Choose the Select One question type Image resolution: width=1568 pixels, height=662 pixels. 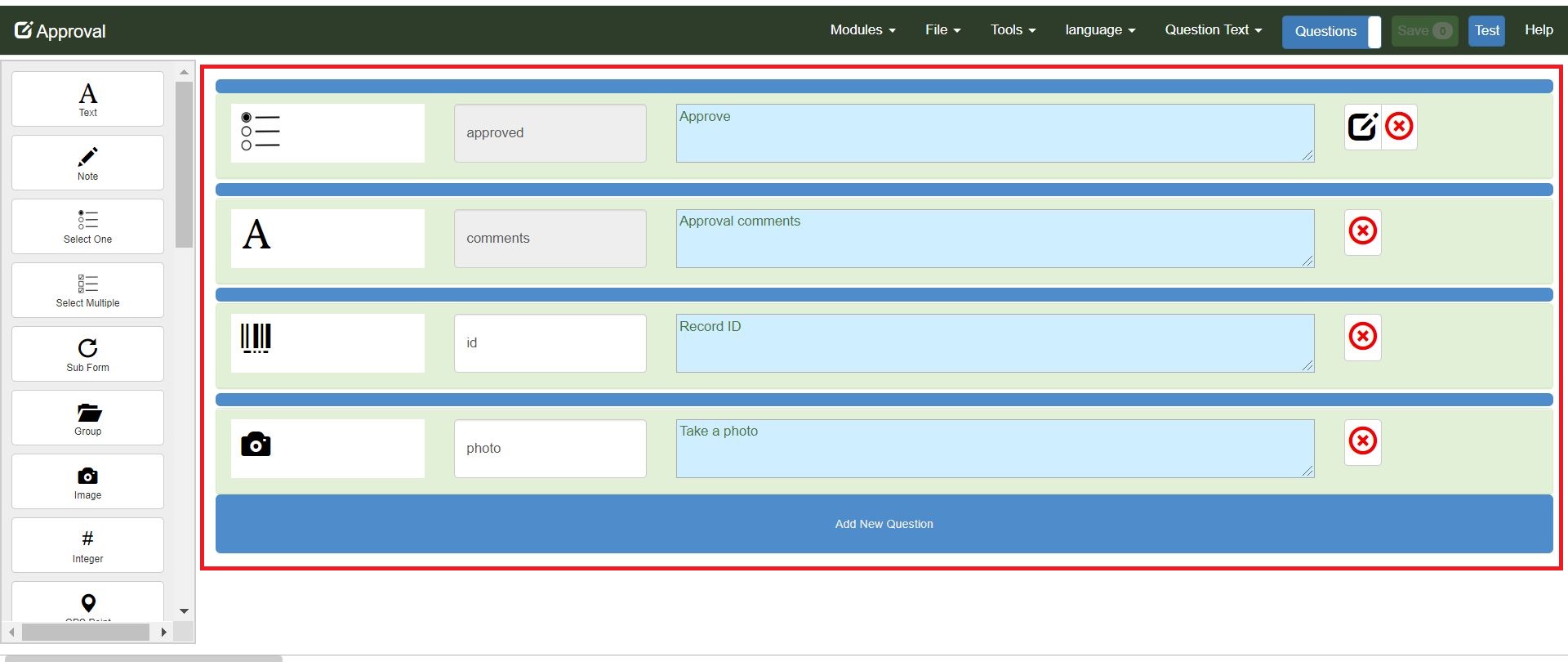pos(87,226)
